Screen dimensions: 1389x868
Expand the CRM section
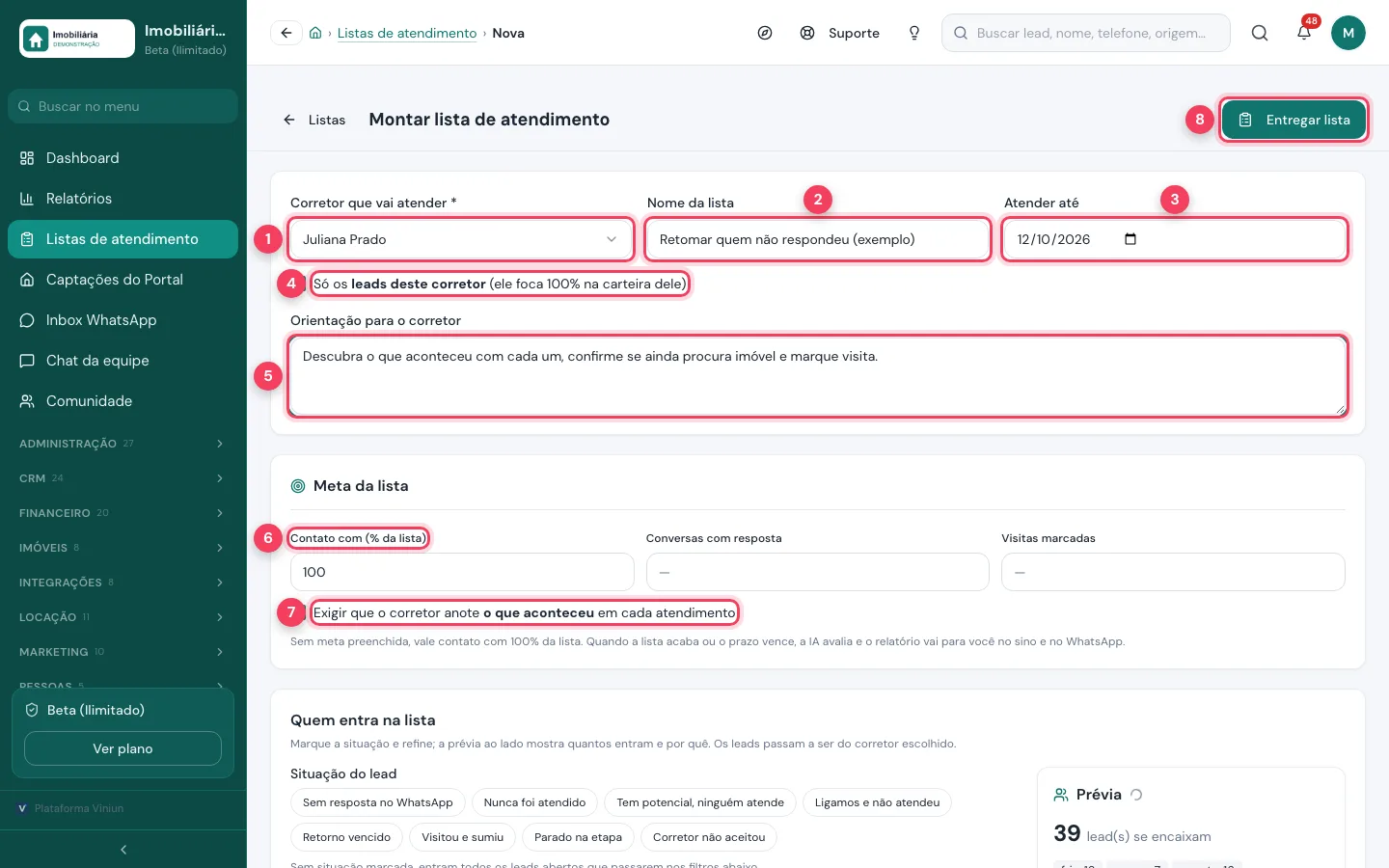pos(123,478)
